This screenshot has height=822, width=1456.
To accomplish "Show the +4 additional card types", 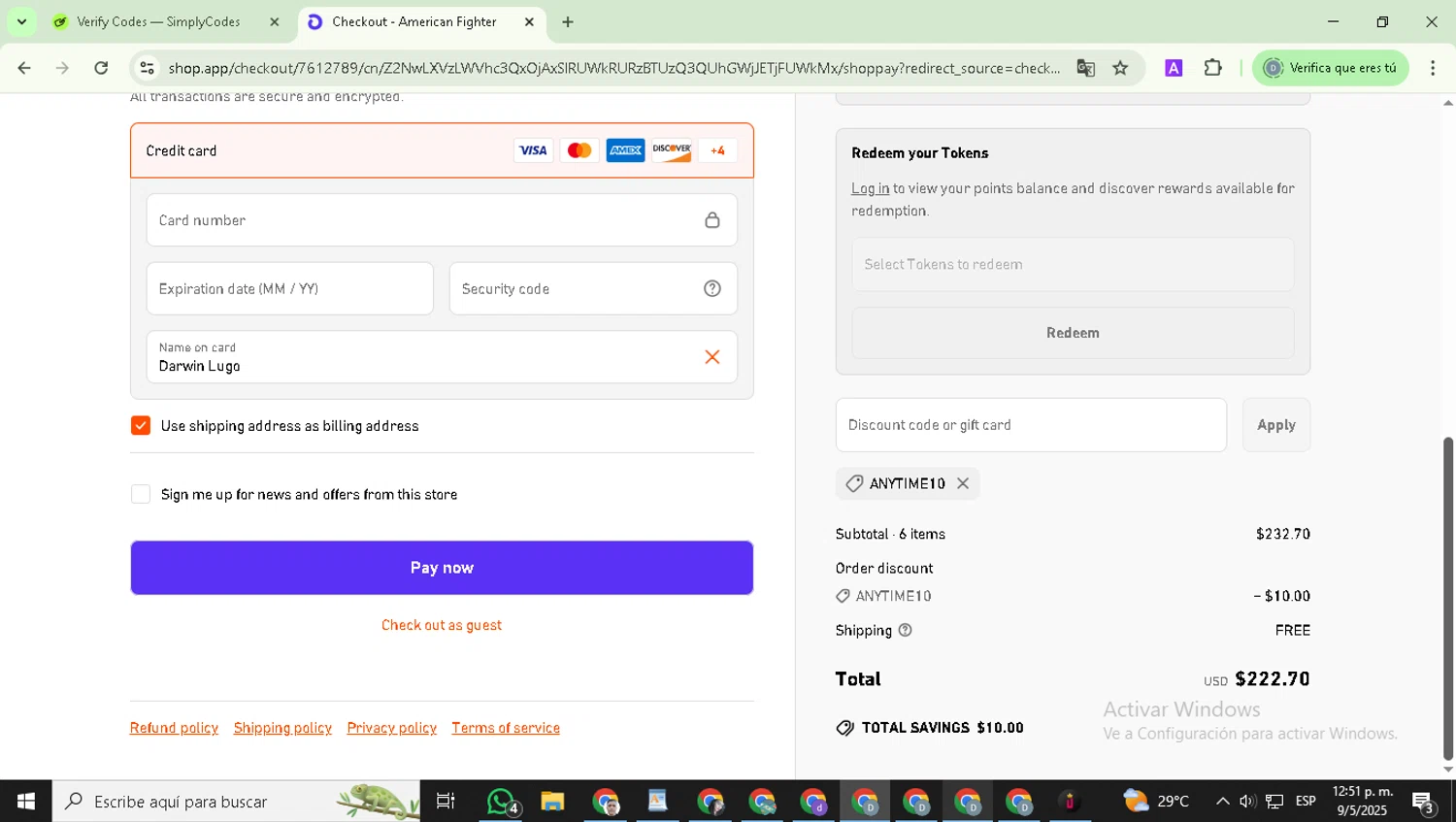I will coord(718,150).
